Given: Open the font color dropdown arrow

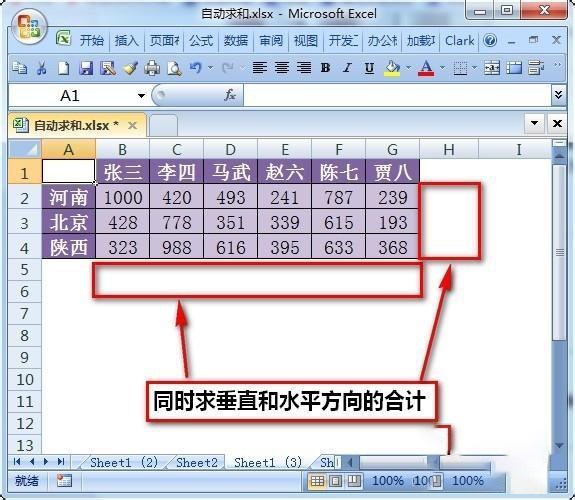Looking at the screenshot, I should pyautogui.click(x=443, y=68).
